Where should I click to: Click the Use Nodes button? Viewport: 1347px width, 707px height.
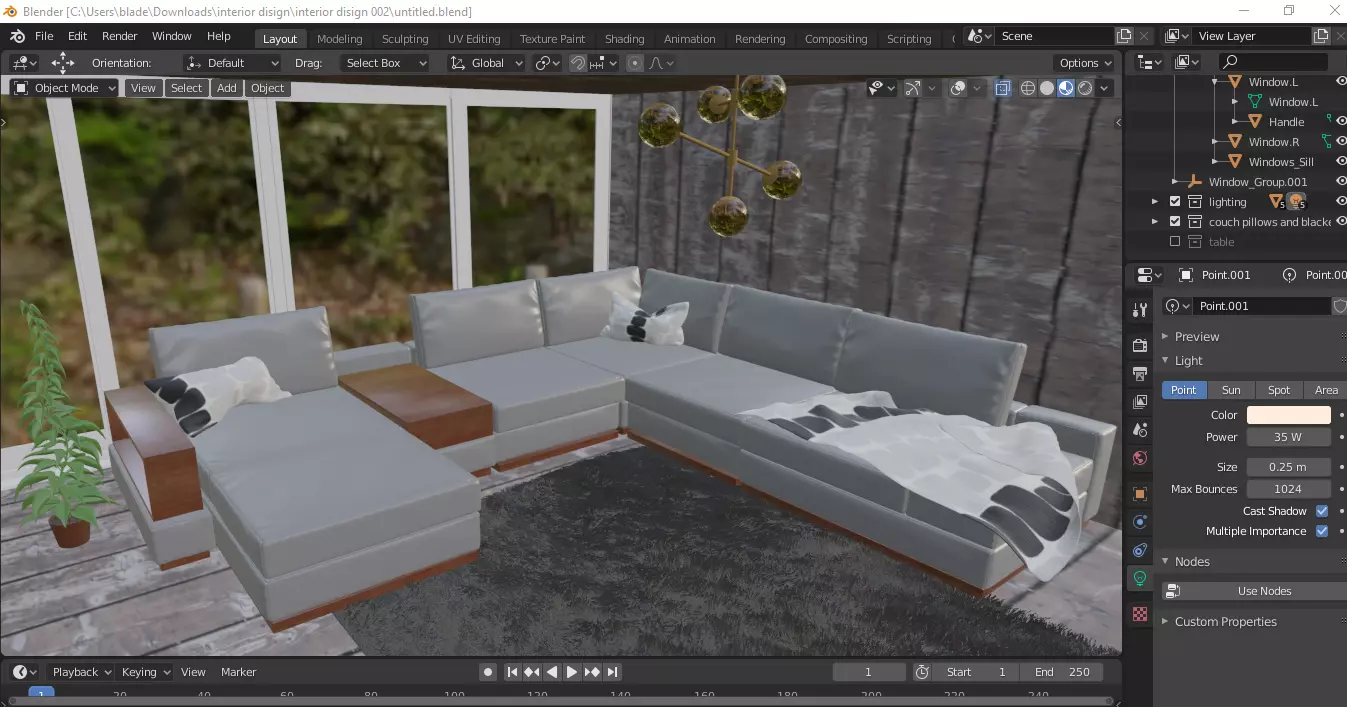click(x=1264, y=591)
